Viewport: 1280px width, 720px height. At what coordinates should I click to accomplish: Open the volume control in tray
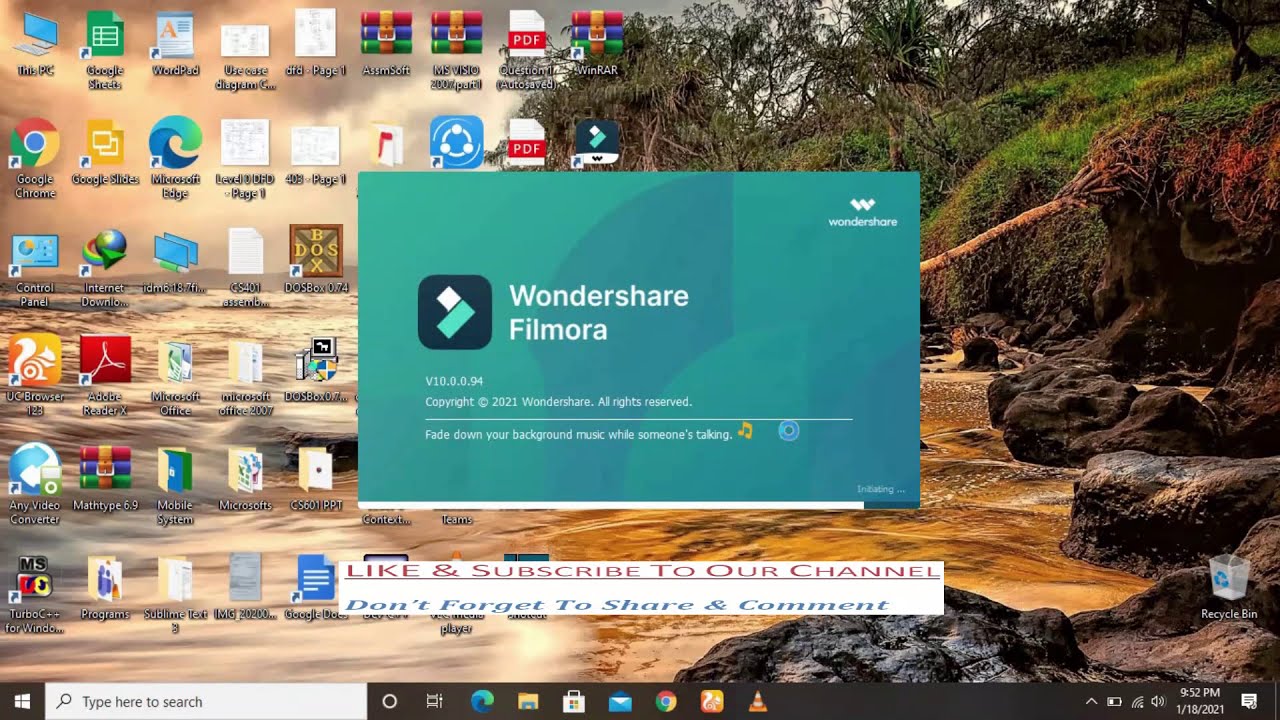(x=1158, y=701)
